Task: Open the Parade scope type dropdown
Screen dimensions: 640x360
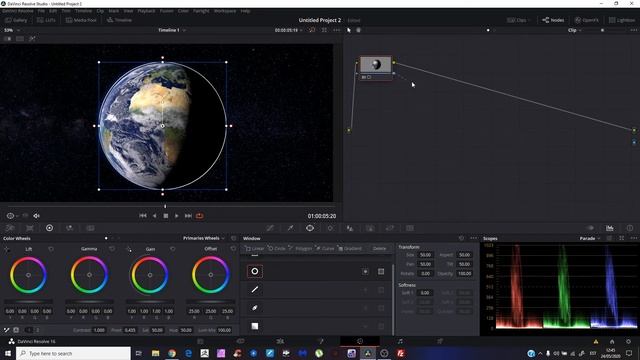Action: [590, 238]
